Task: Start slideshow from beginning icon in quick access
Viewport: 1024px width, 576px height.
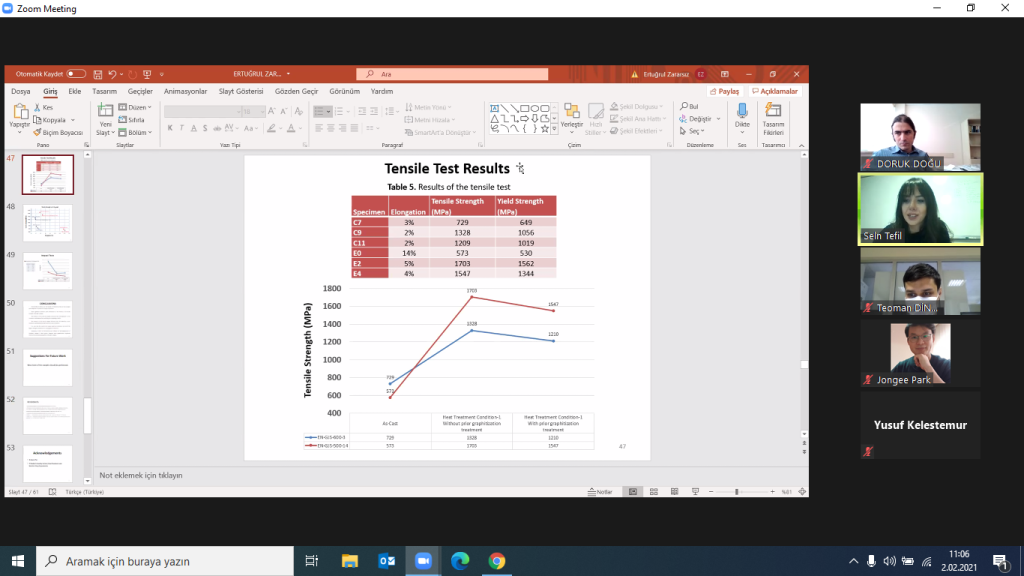Action: (147, 74)
